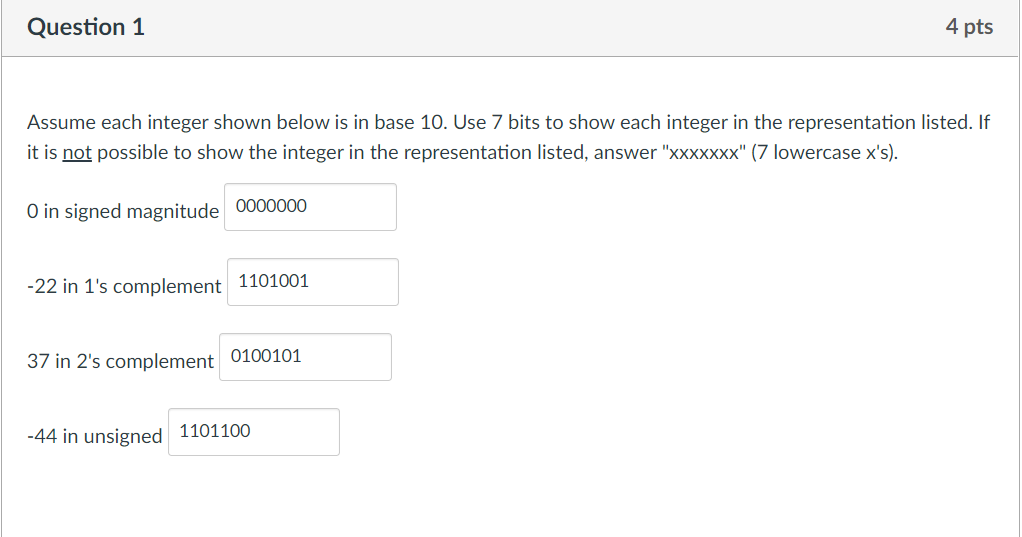
Task: Click the '-22 in 1's complement' label
Action: point(124,286)
